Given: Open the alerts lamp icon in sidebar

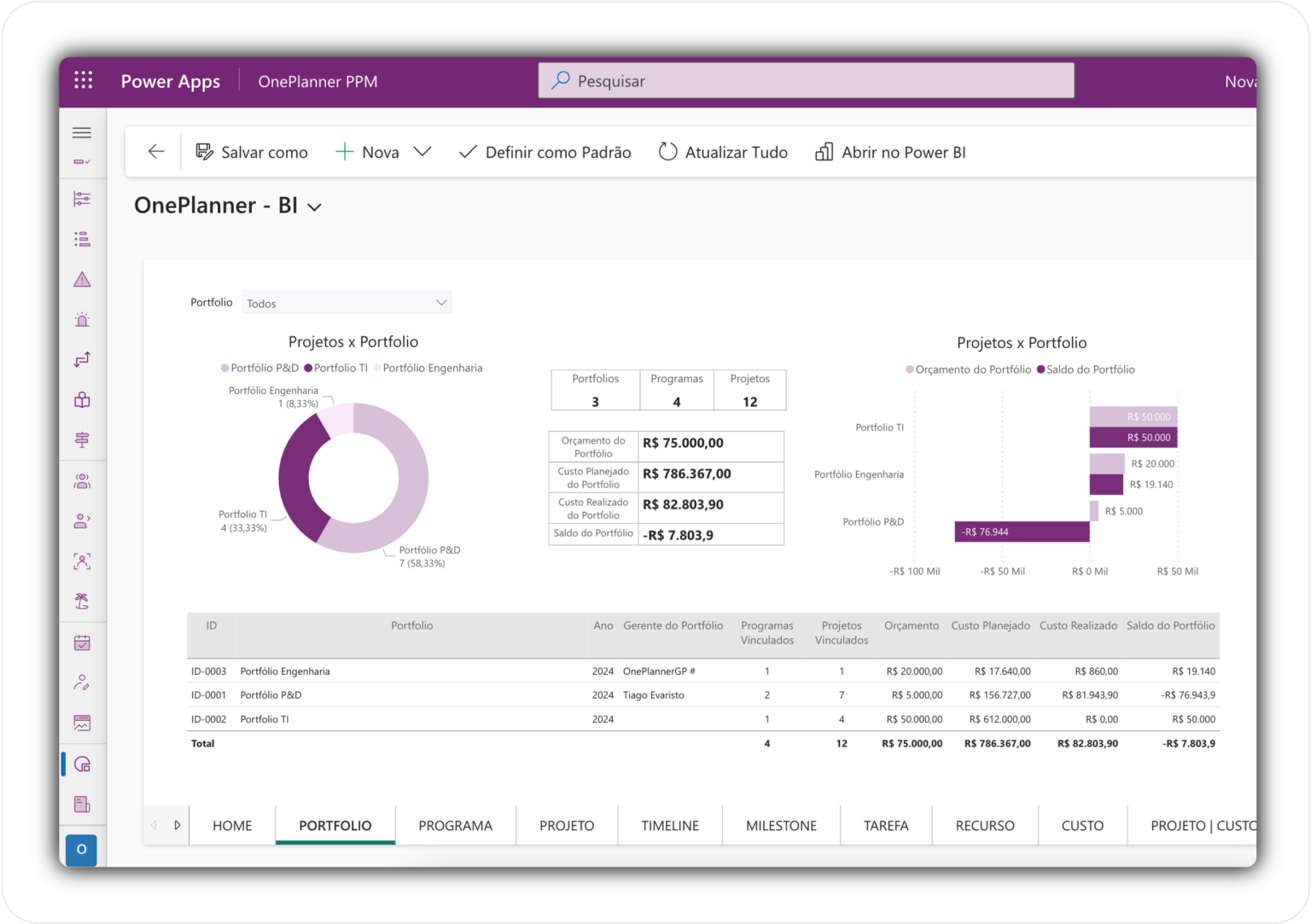Looking at the screenshot, I should pos(81,319).
